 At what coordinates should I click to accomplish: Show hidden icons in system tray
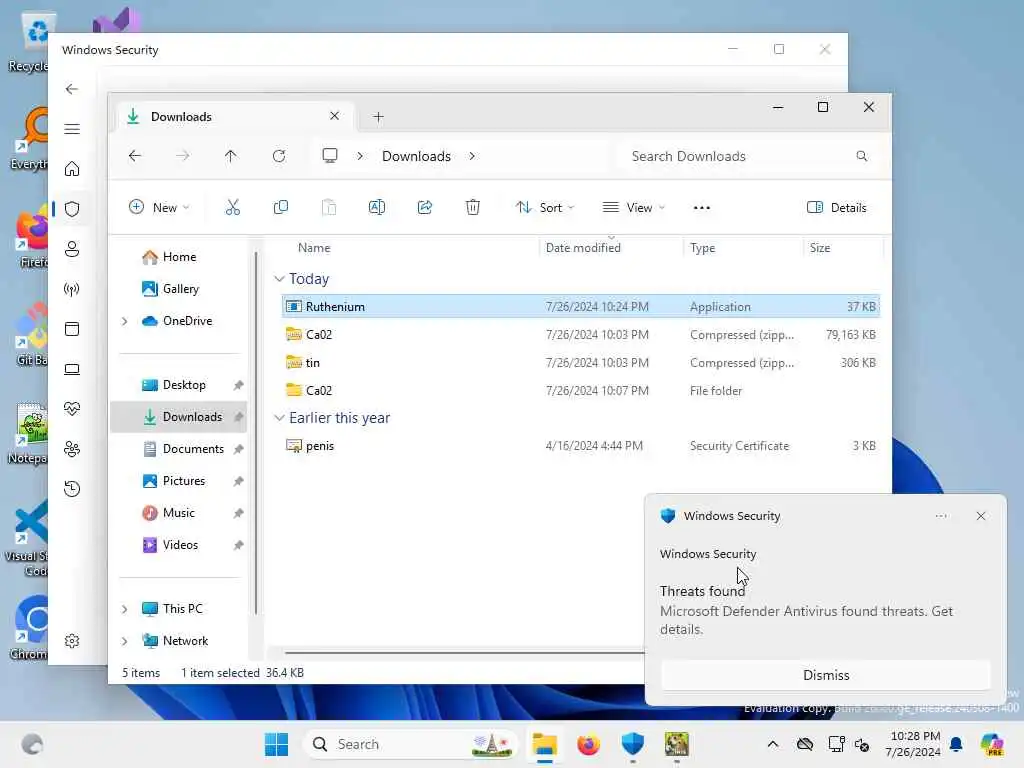click(773, 744)
